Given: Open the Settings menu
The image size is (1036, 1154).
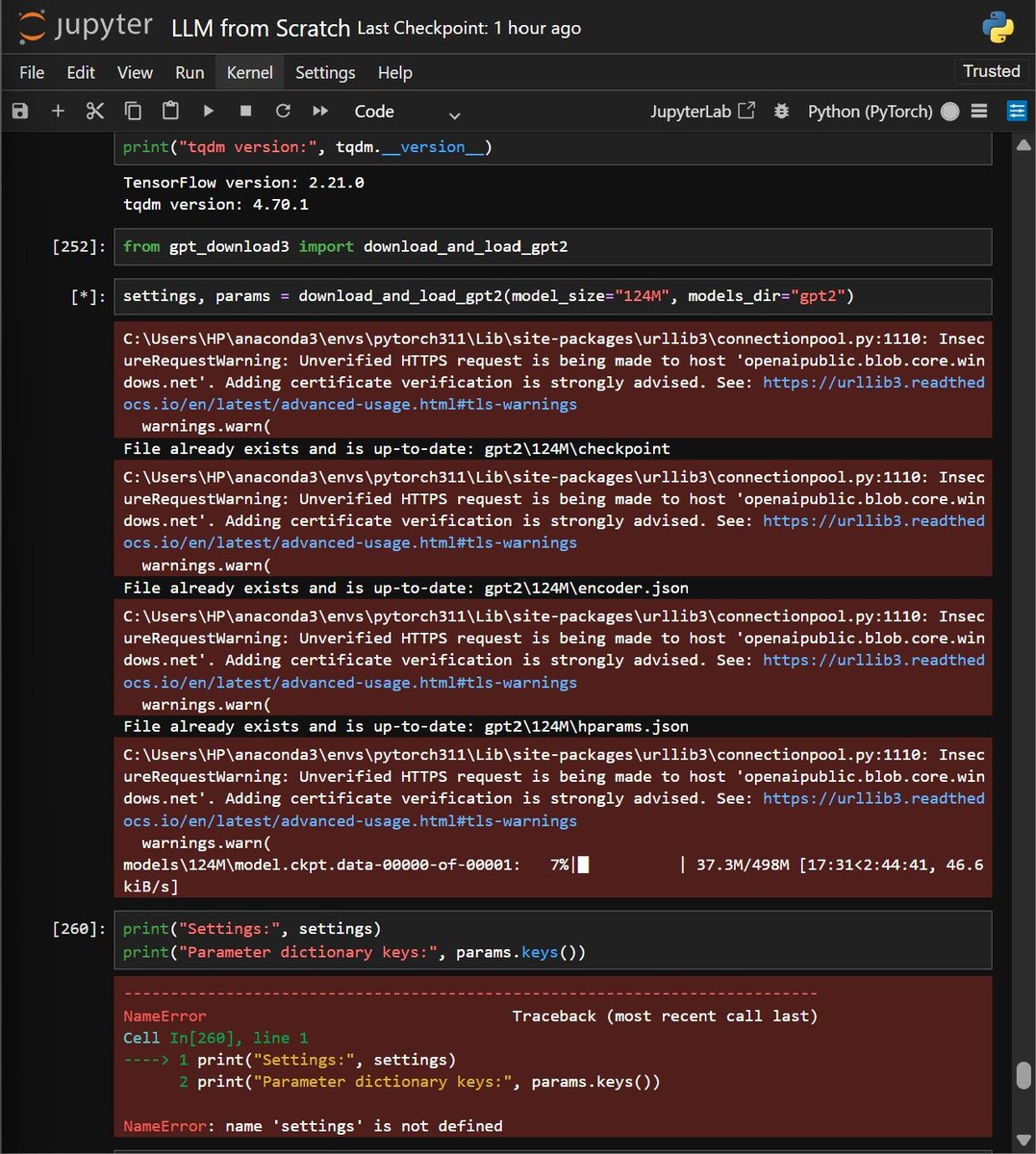Looking at the screenshot, I should 325,72.
